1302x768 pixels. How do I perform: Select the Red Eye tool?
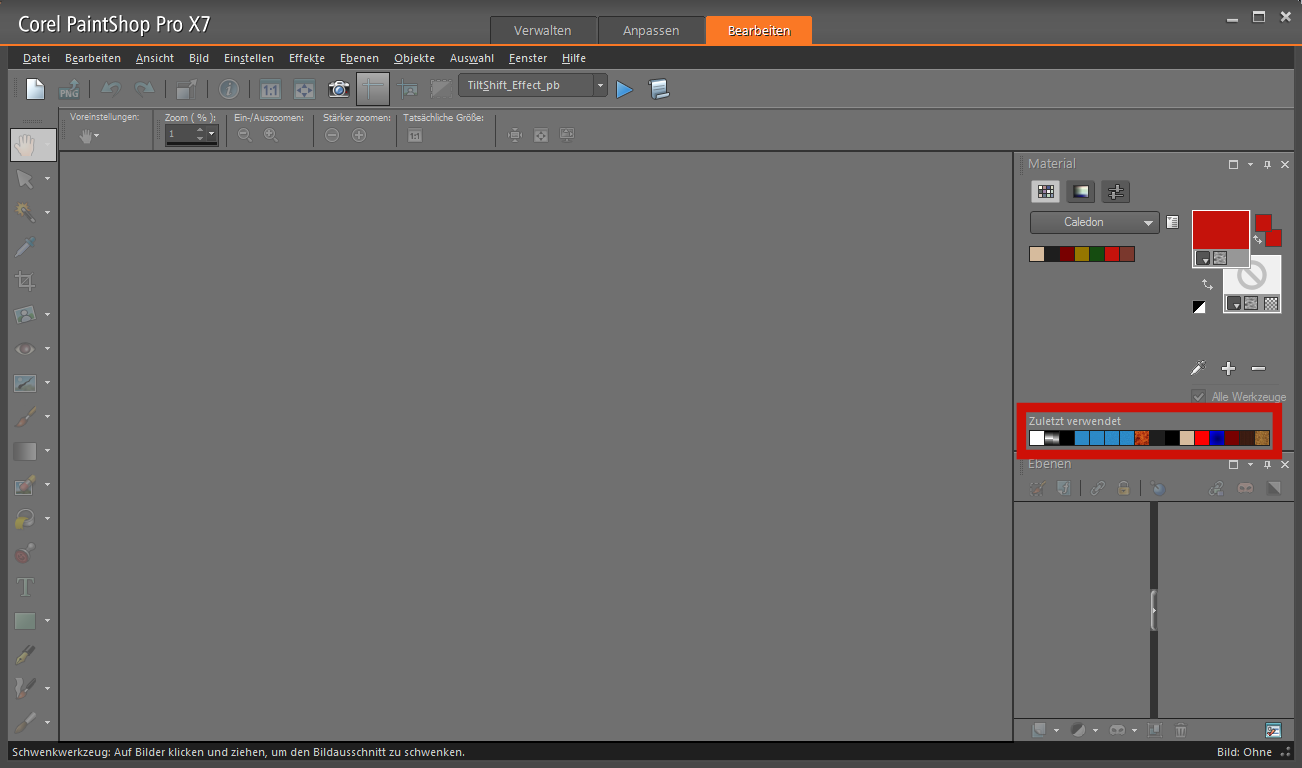click(25, 349)
